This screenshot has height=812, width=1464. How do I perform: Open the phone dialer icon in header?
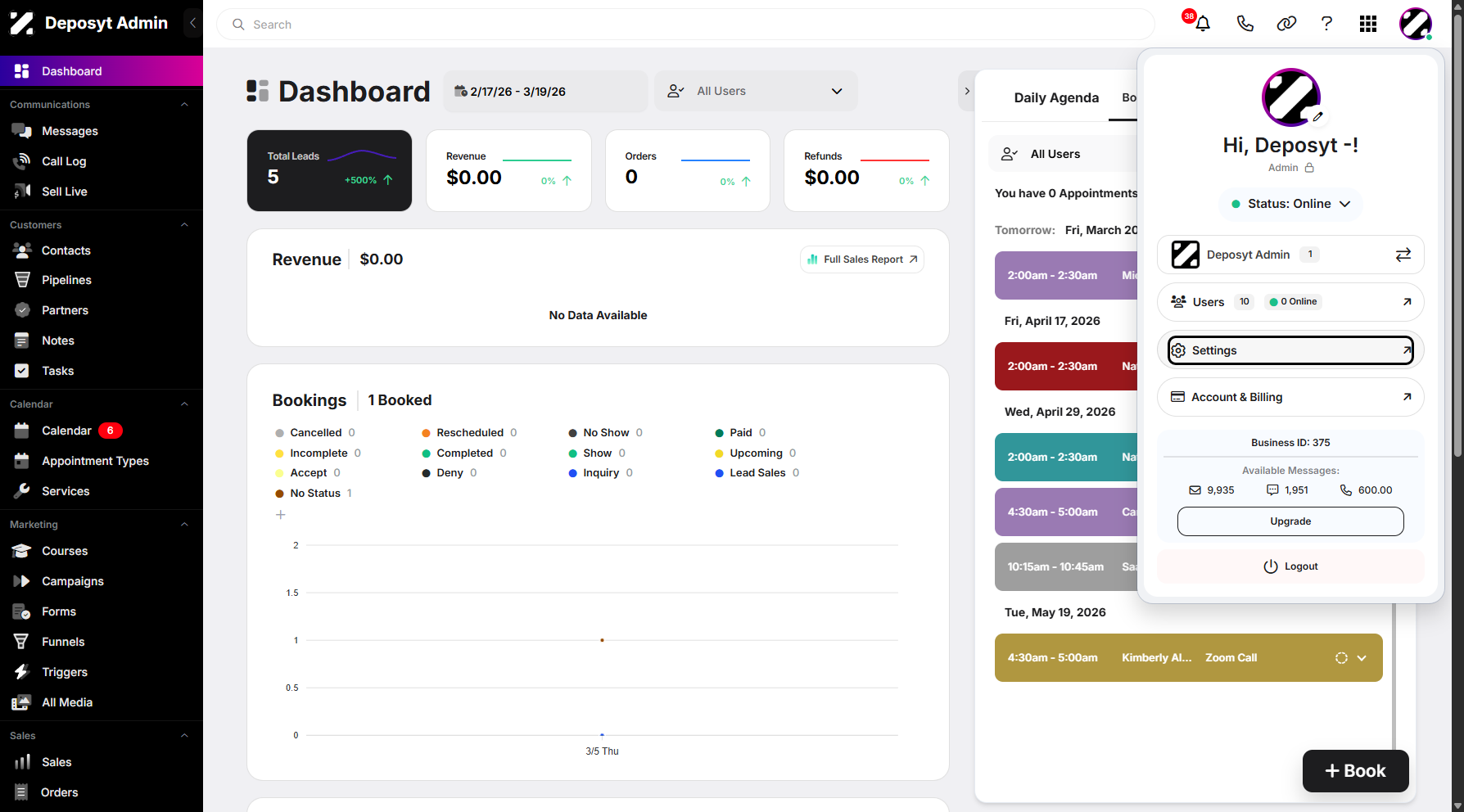pyautogui.click(x=1245, y=24)
